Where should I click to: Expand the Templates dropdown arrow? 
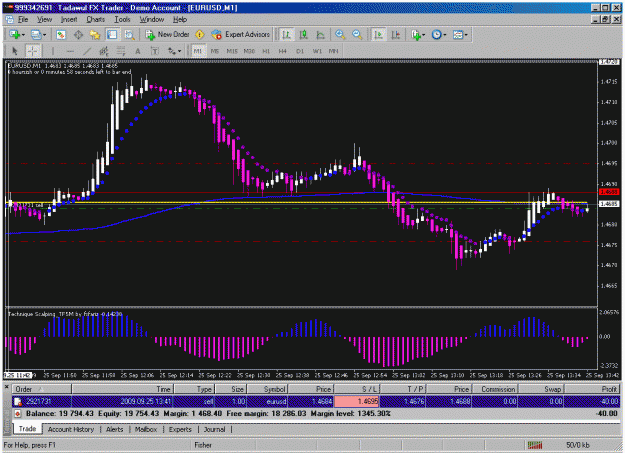coord(466,35)
